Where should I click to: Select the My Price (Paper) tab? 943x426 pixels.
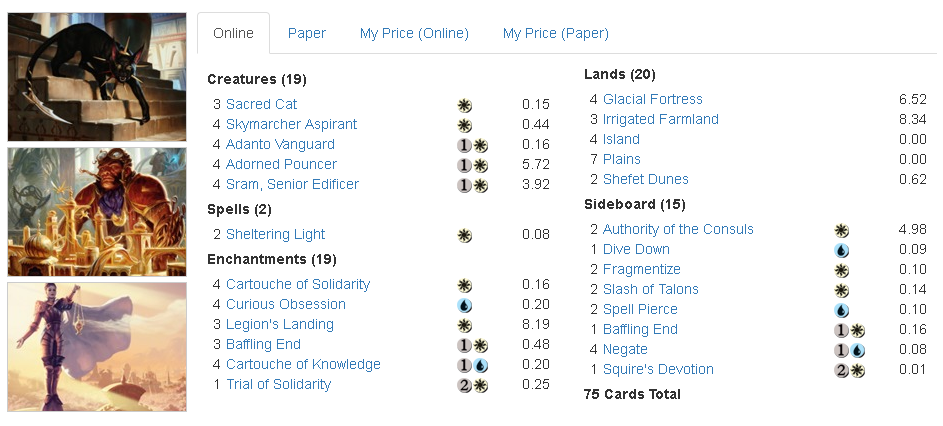[555, 33]
